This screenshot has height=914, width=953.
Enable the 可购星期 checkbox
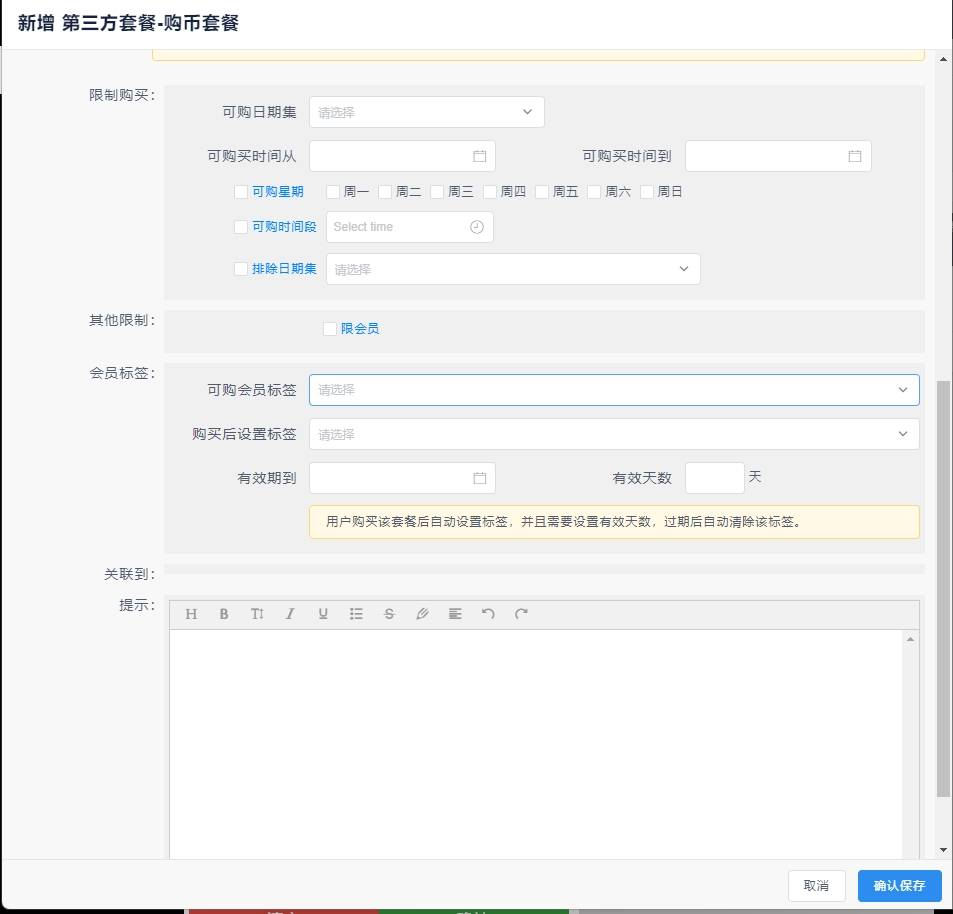pos(241,192)
